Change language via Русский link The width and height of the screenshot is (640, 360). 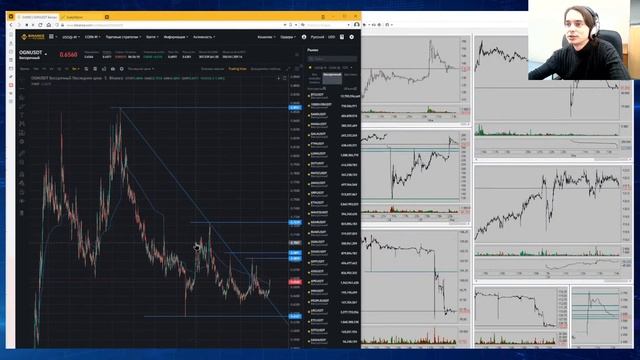[x=317, y=37]
